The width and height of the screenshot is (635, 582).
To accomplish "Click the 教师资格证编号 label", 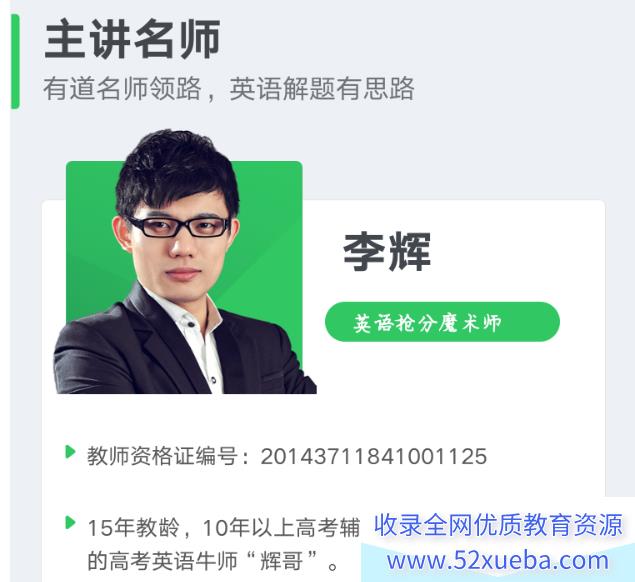I will (x=162, y=456).
